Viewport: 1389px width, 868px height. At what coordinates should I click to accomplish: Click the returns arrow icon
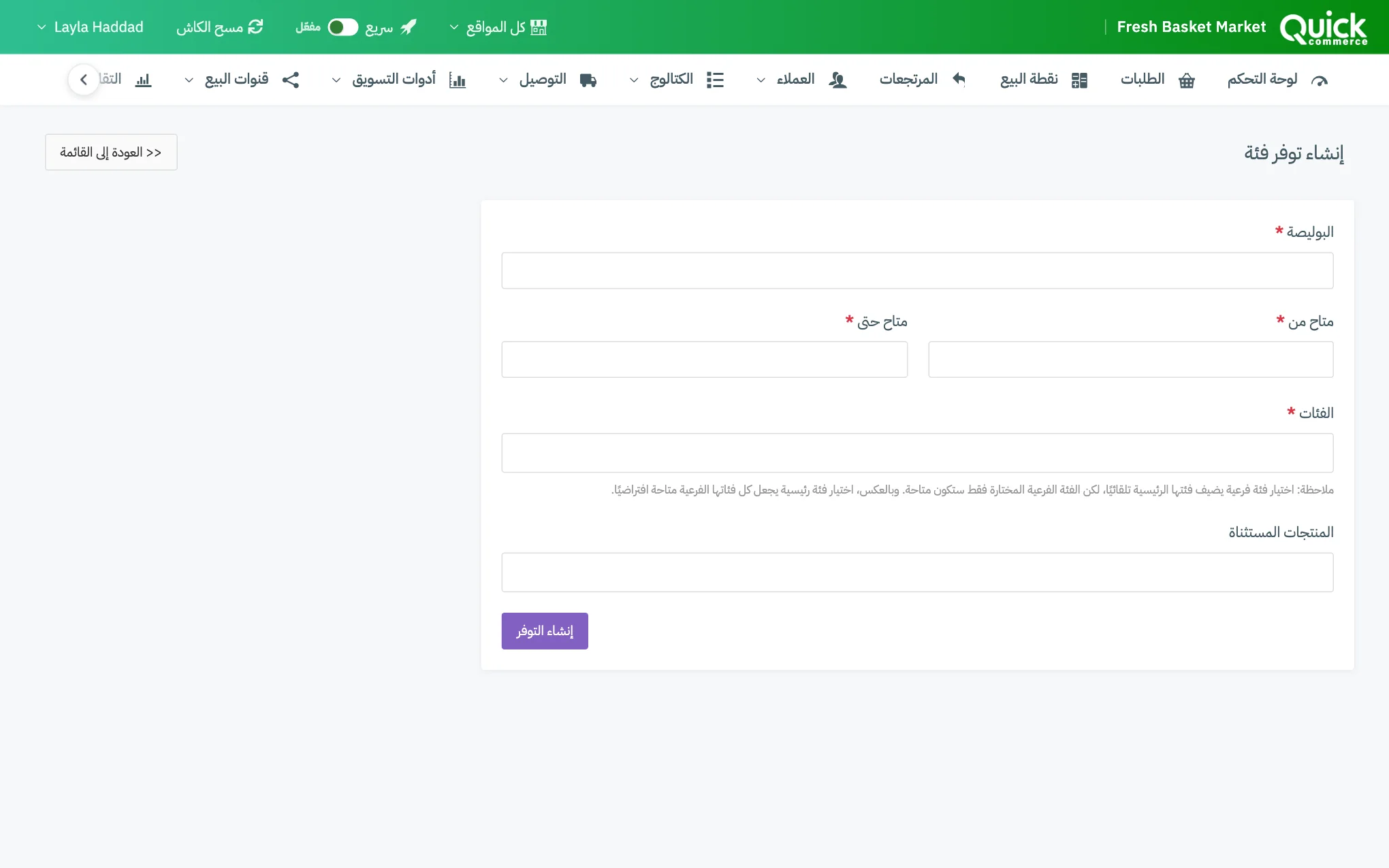(x=959, y=80)
